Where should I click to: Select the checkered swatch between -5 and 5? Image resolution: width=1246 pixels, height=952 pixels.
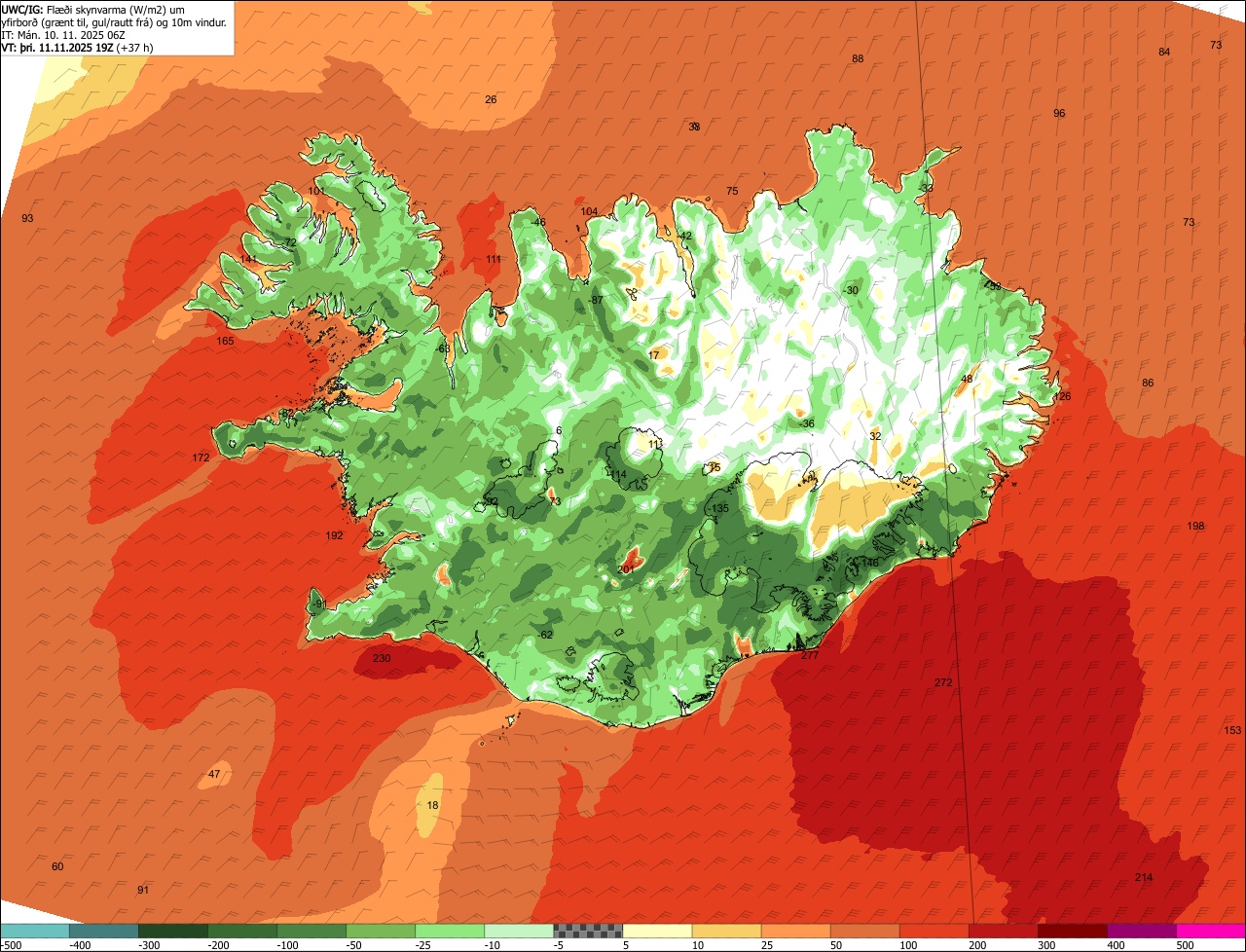tap(588, 931)
